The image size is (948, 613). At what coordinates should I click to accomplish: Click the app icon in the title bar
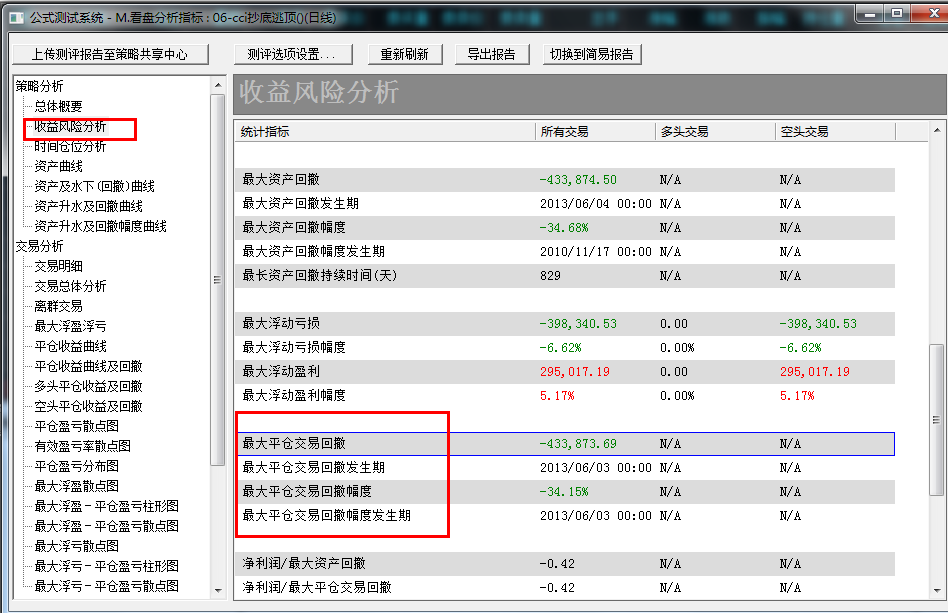coord(16,18)
